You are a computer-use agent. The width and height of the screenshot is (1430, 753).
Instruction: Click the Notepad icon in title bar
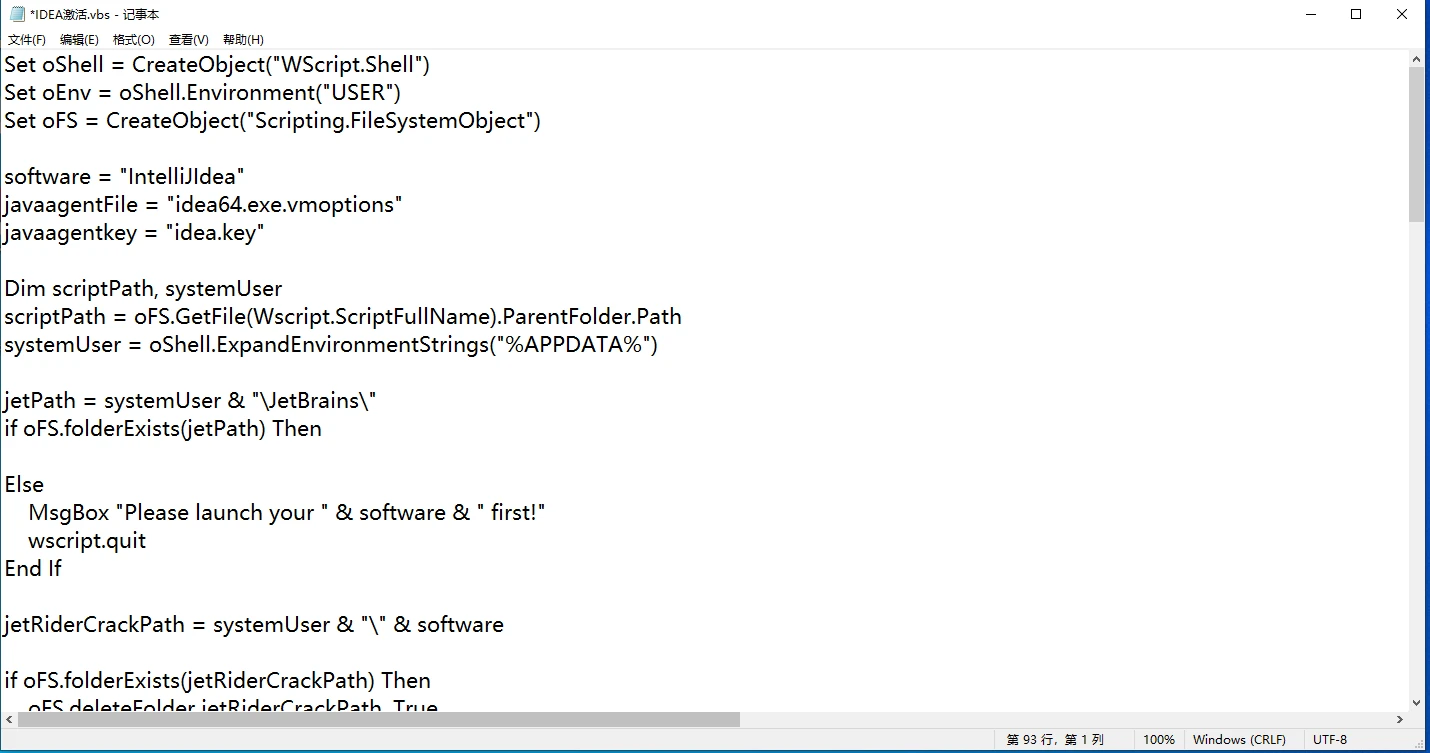pos(17,14)
